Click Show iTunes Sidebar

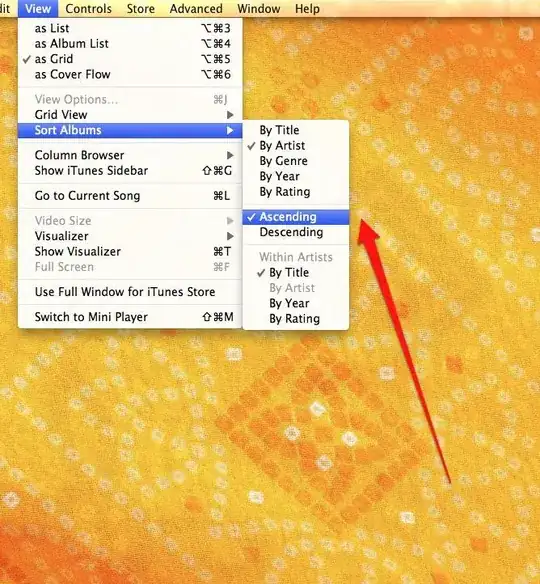[x=130, y=171]
